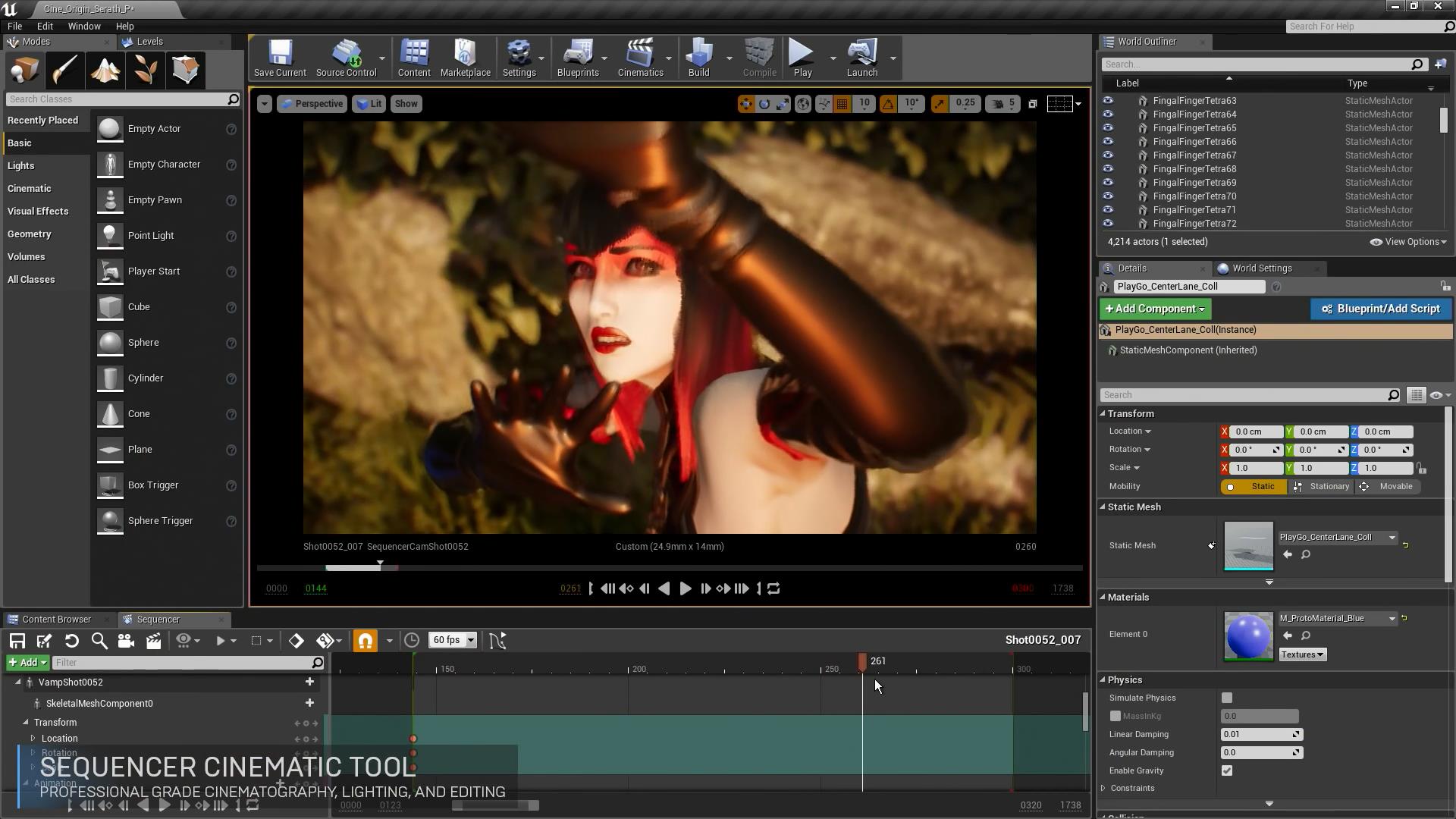
Task: Select the Landscape mode icon
Action: coord(105,70)
